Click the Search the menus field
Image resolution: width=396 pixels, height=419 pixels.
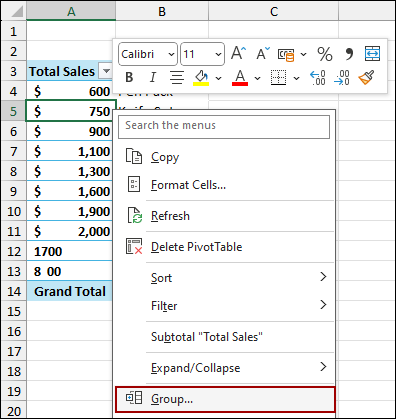point(224,127)
